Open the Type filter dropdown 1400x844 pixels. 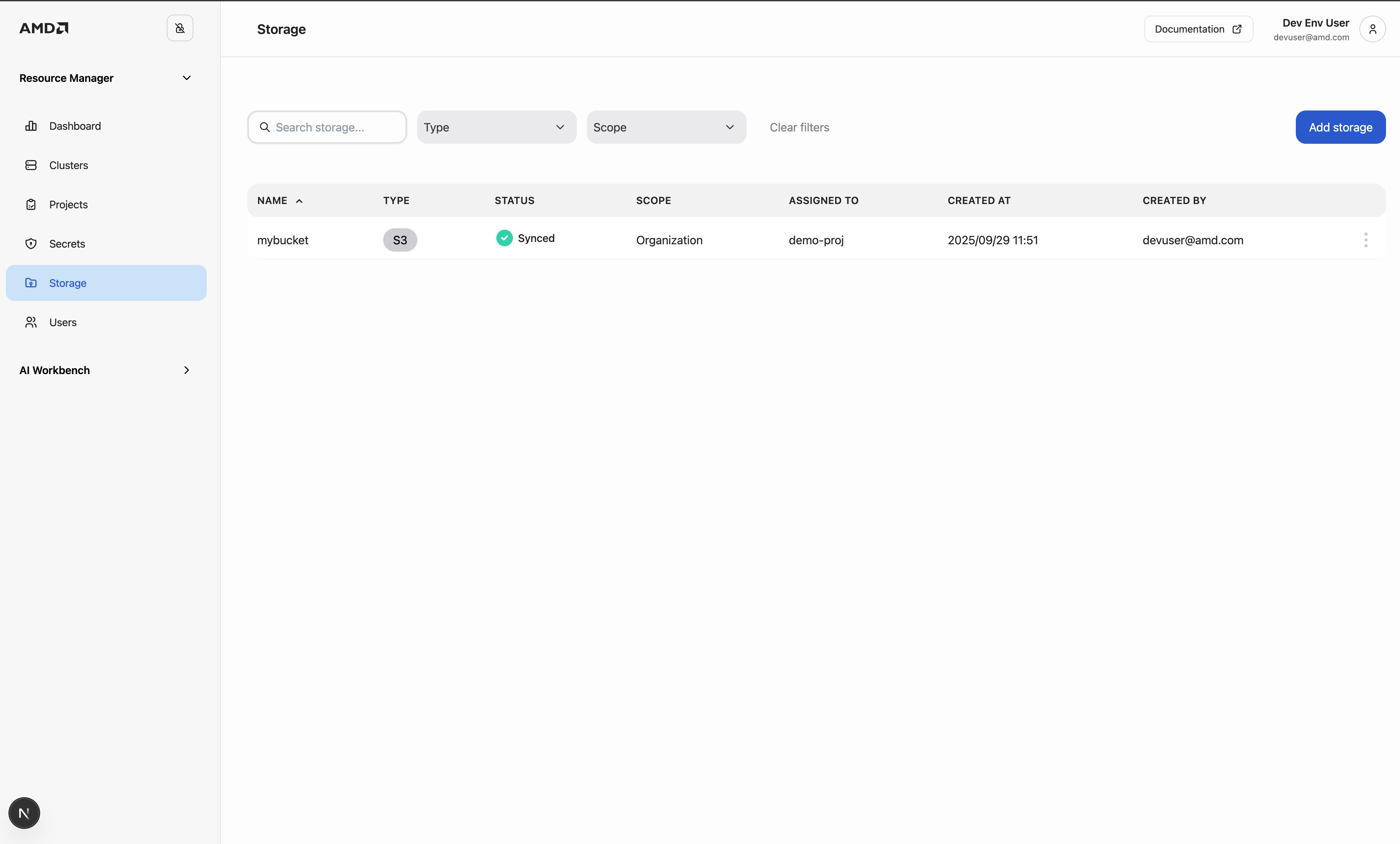[x=496, y=127]
